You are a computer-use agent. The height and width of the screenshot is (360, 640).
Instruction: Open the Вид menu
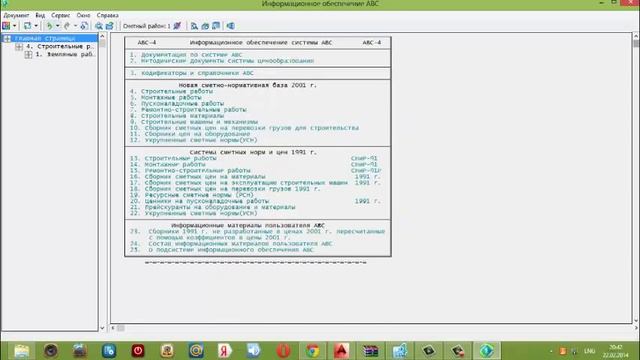pos(40,15)
